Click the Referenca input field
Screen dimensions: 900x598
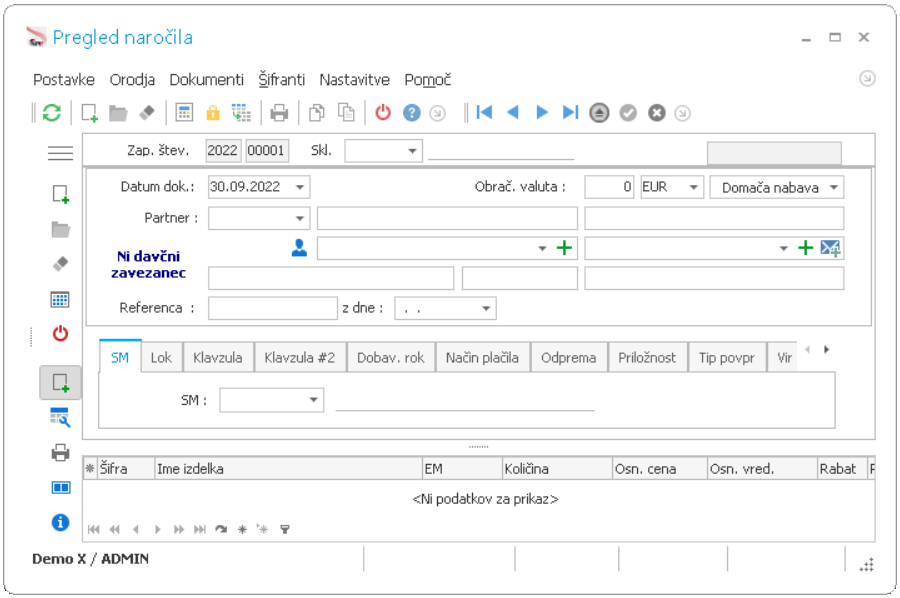click(x=273, y=308)
